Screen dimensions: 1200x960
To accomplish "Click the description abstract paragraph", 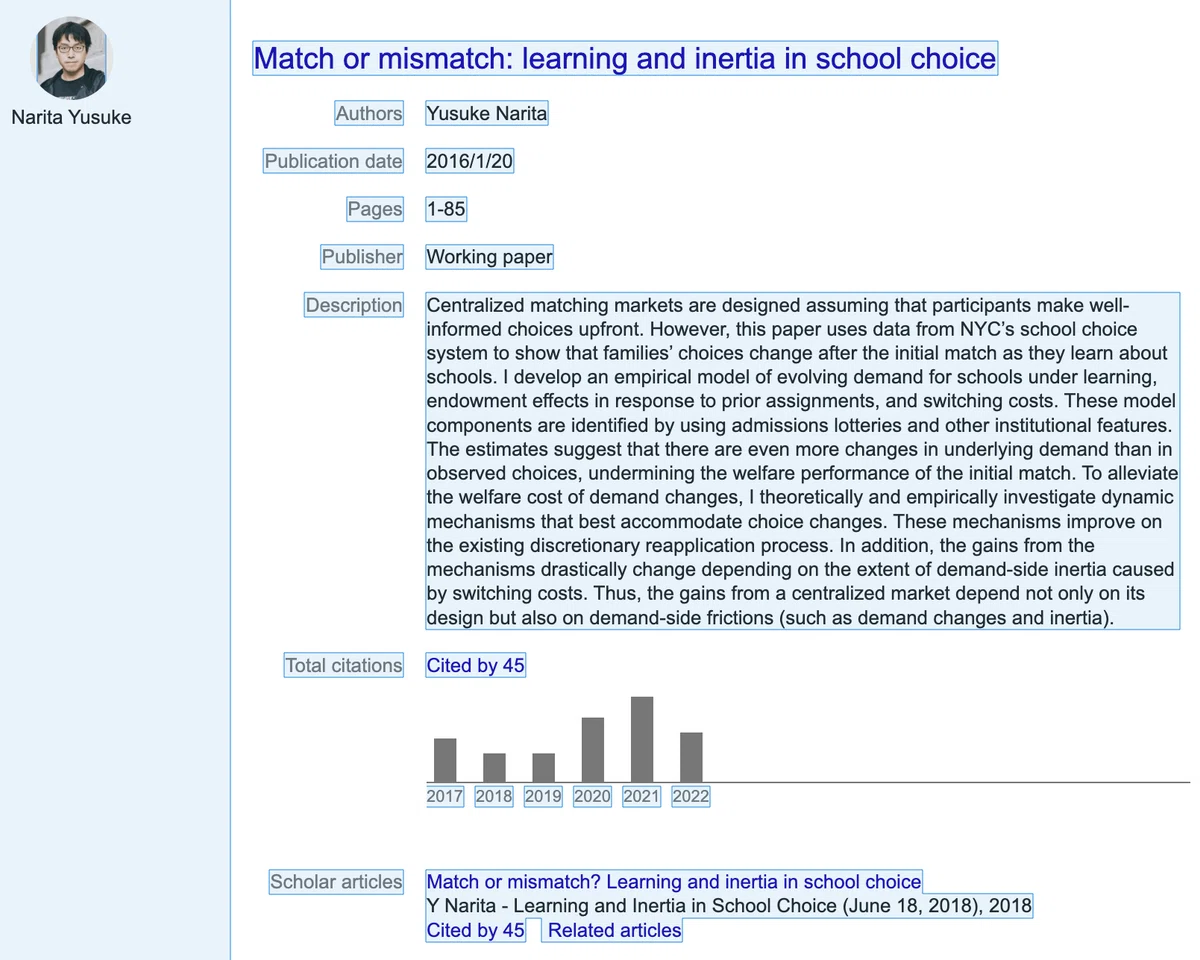I will coord(802,461).
